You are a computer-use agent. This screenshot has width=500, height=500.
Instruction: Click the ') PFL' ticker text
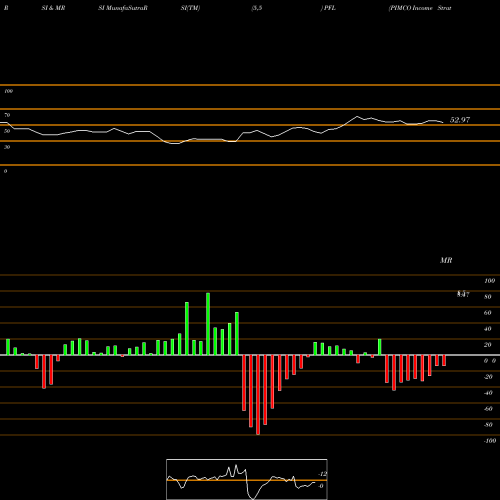coord(328,8)
